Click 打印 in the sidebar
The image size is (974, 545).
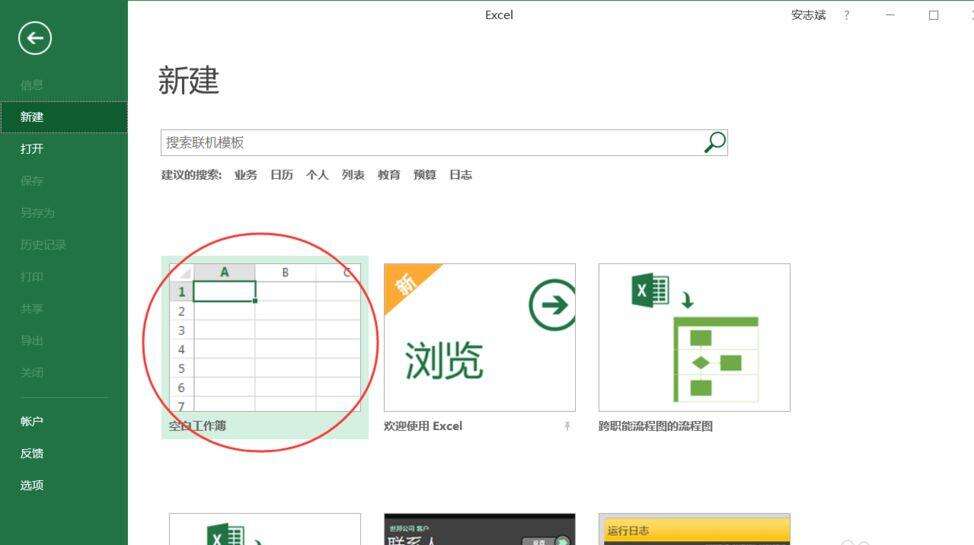pyautogui.click(x=32, y=277)
